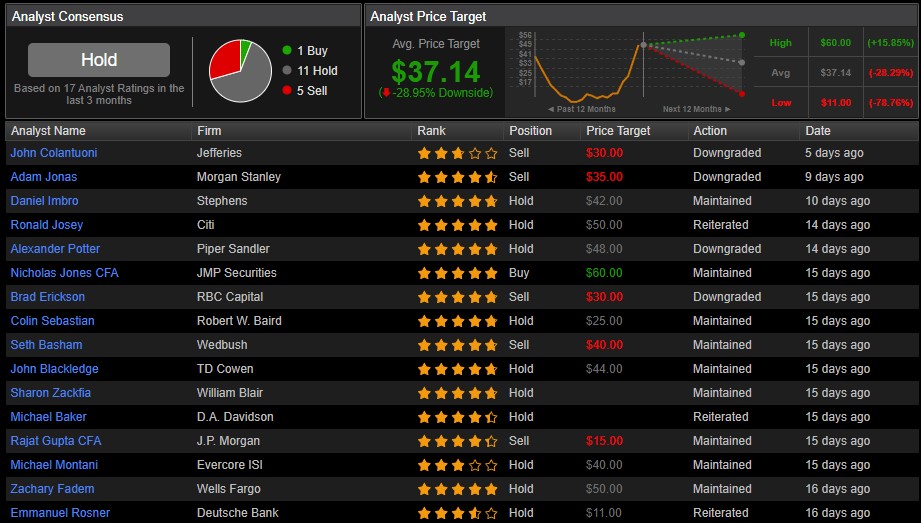
Task: Open analyst Daniel Imbro's profile
Action: point(44,201)
